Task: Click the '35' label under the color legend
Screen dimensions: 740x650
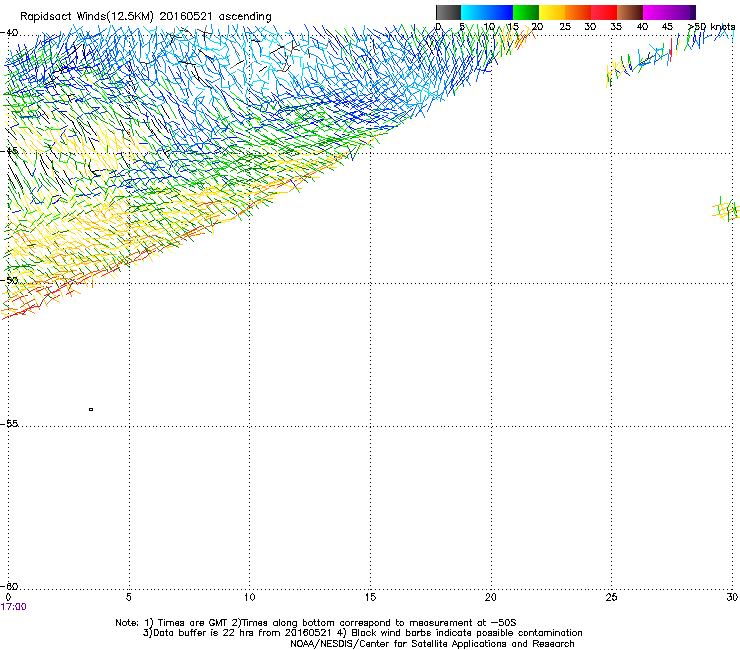Action: pos(616,27)
